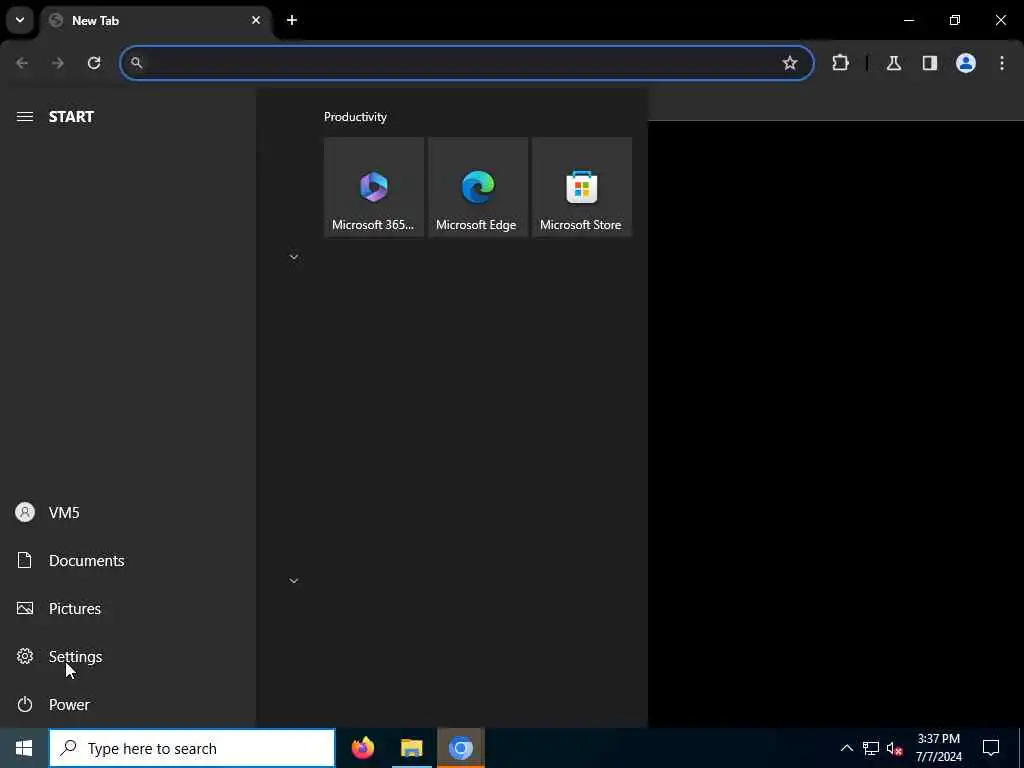Open the VM5 user account
Image resolution: width=1024 pixels, height=768 pixels.
click(x=127, y=513)
